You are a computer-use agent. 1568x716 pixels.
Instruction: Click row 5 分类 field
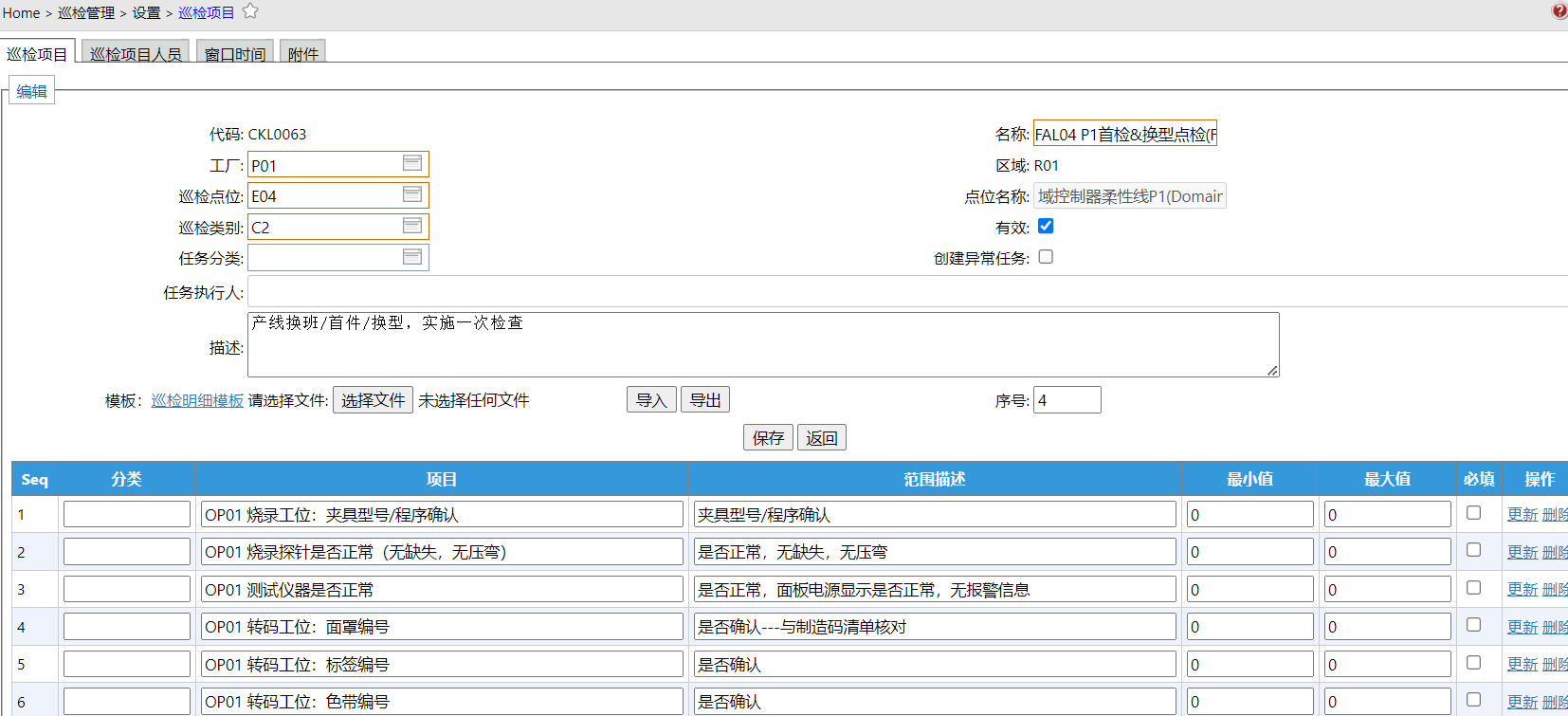(127, 664)
